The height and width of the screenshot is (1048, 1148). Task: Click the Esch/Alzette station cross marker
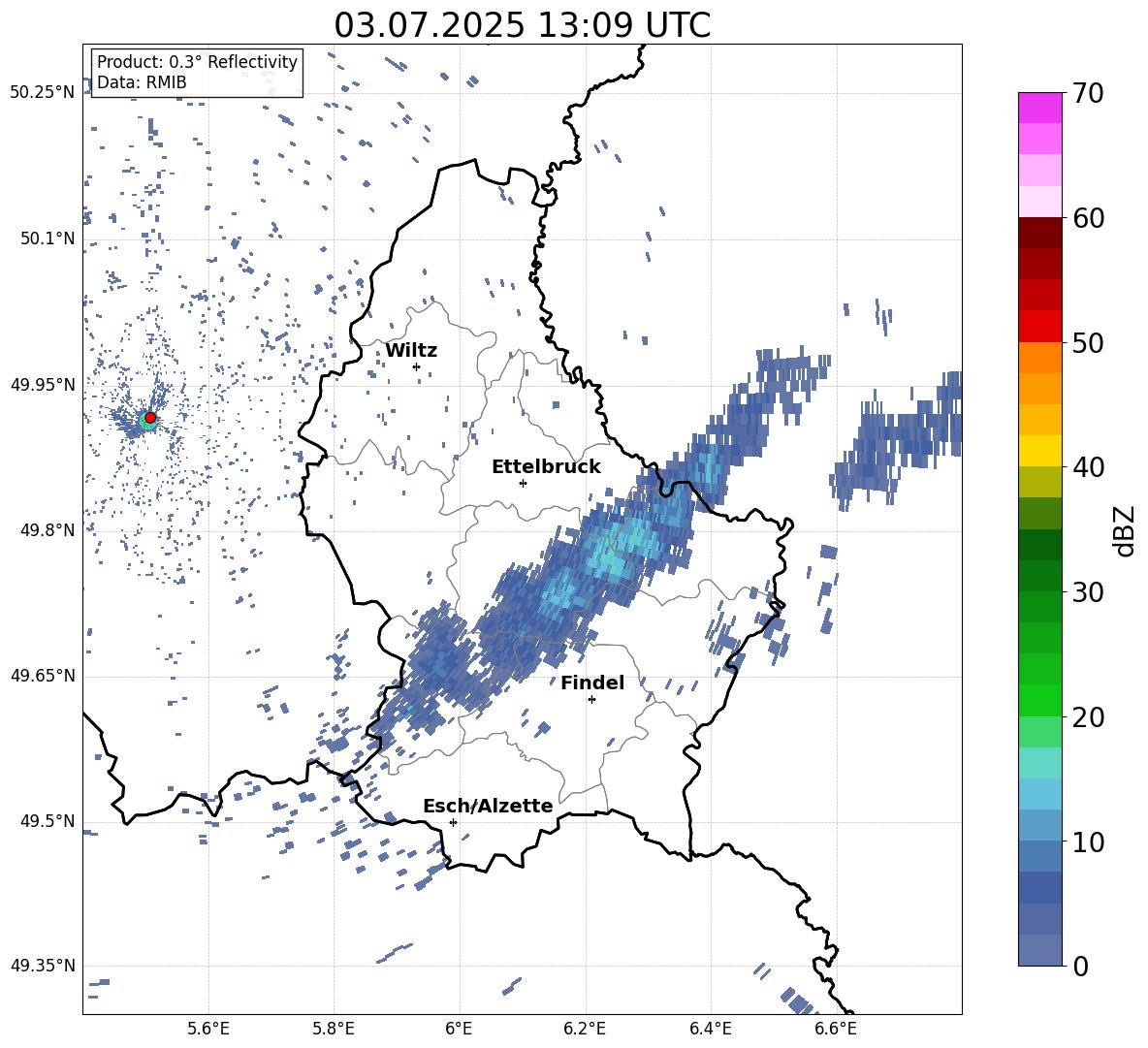pos(453,822)
